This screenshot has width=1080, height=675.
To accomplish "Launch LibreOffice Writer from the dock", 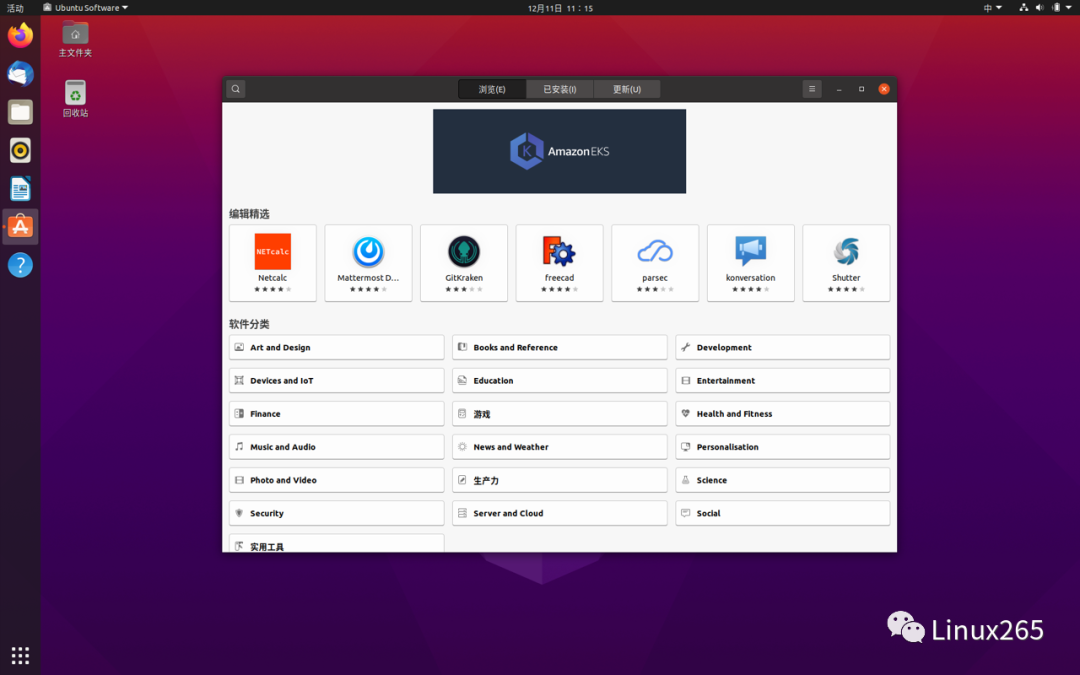I will [x=20, y=188].
